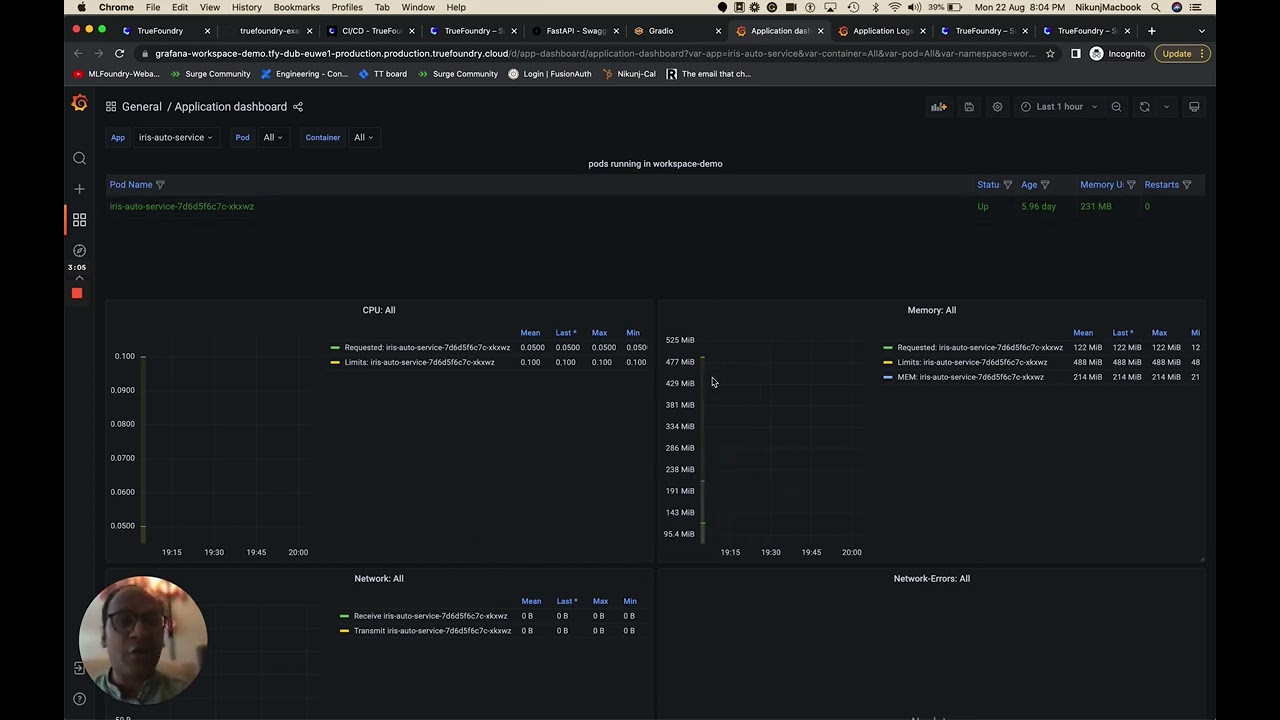
Task: Bookmark this page with the star icon
Action: (x=1050, y=54)
